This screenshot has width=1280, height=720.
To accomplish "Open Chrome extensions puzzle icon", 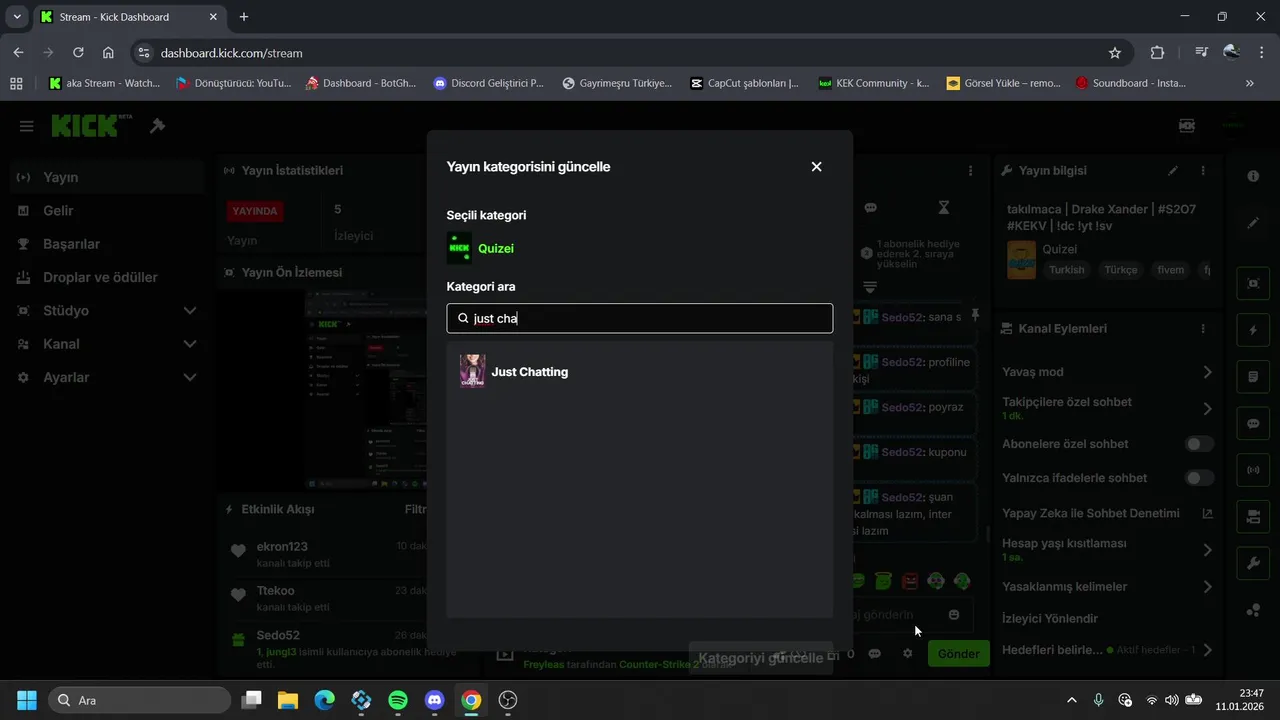I will (1158, 53).
